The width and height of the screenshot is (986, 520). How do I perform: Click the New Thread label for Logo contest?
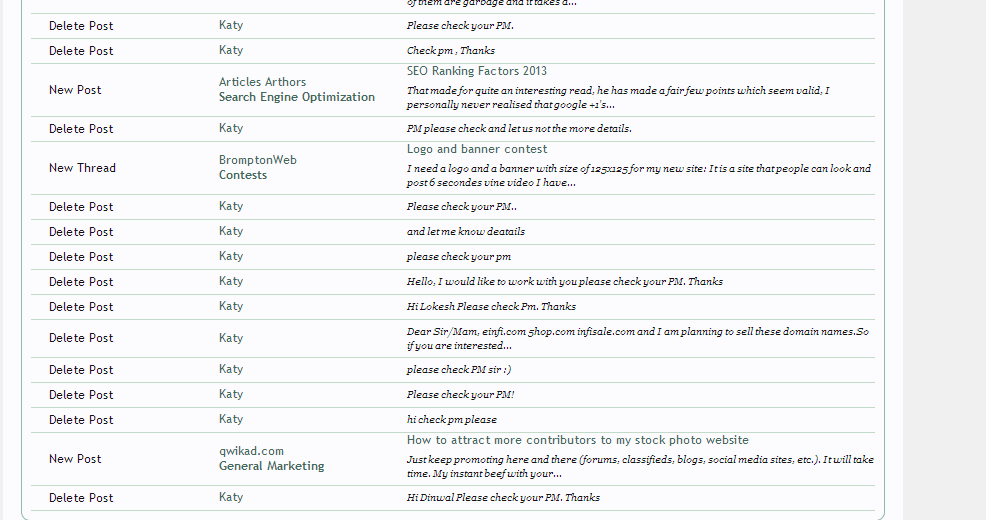[x=82, y=168]
